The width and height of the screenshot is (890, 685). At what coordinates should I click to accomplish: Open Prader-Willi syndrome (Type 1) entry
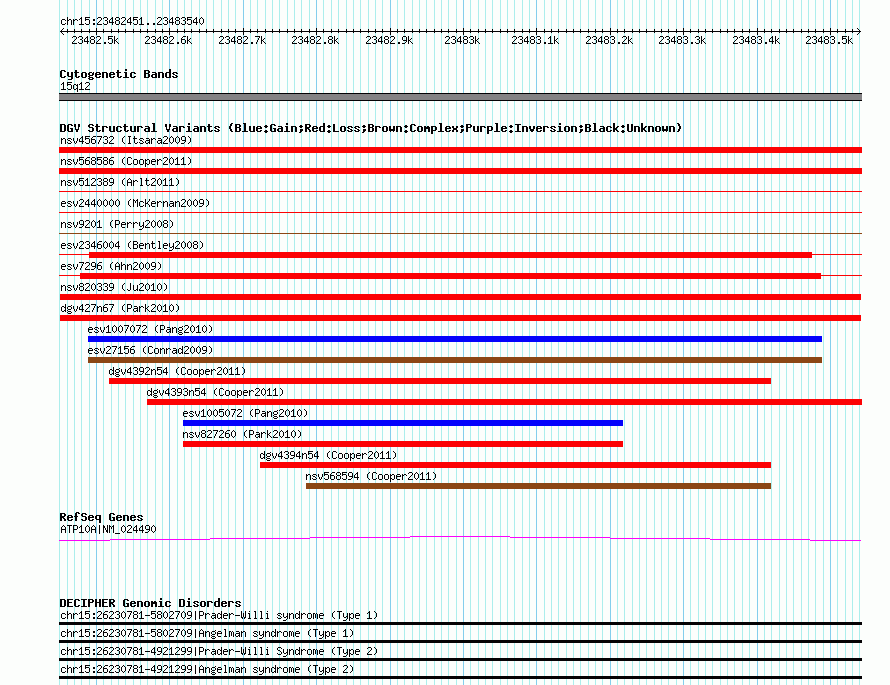[x=219, y=615]
